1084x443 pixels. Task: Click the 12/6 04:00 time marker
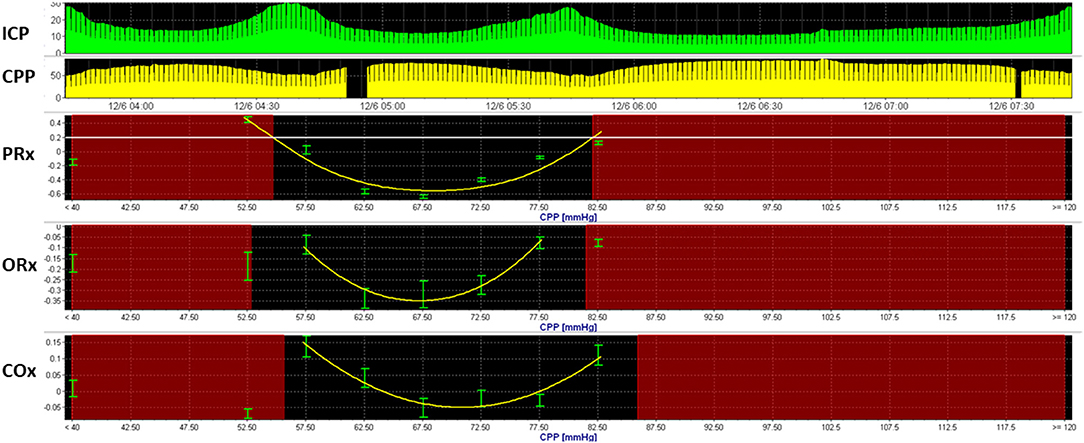click(x=131, y=106)
